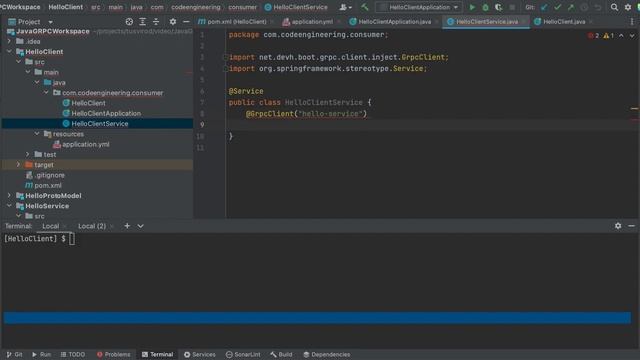Open application.yml in project tree

tap(85, 144)
